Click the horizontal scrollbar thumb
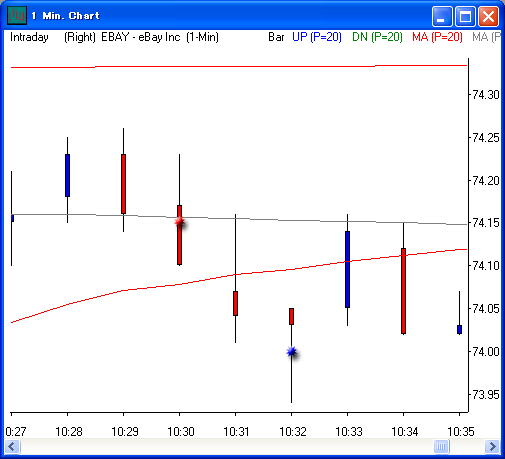The image size is (505, 459). tap(441, 446)
